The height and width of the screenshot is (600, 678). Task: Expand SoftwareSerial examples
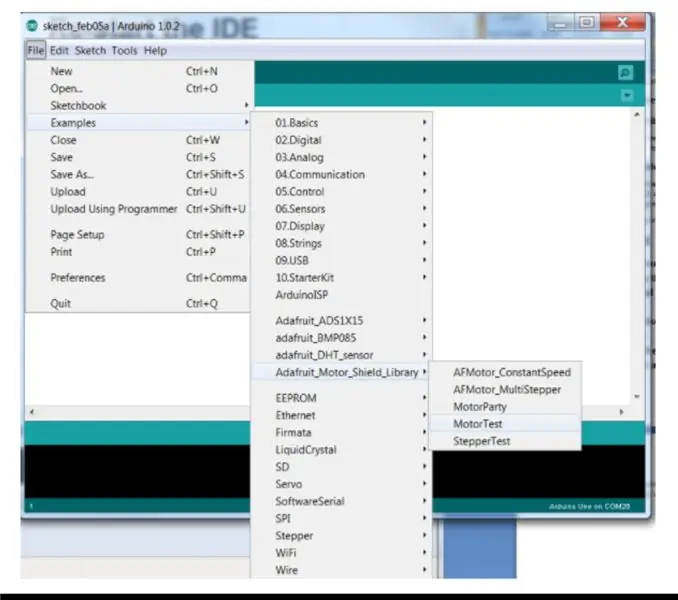point(342,501)
